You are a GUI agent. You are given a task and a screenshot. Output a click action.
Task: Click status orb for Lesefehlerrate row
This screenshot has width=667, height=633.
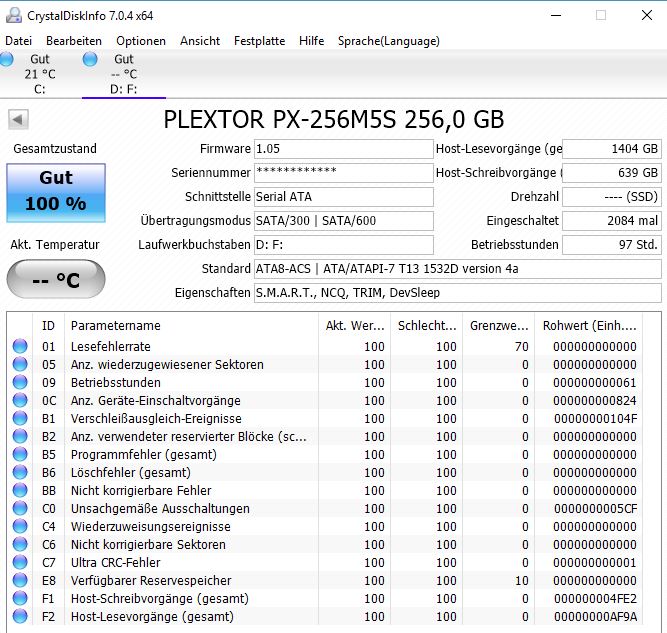coord(20,346)
